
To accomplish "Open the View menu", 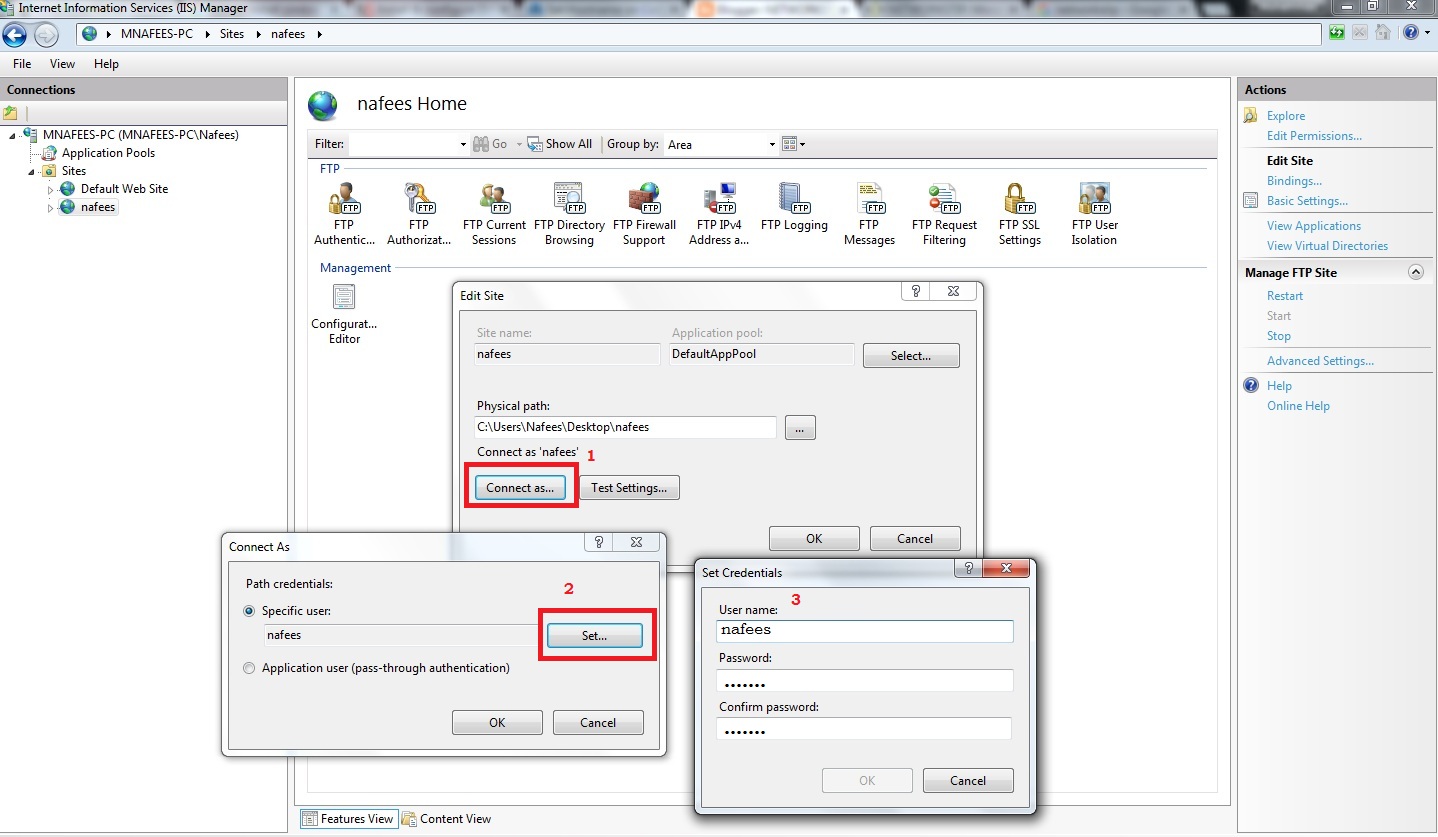I will tap(62, 64).
